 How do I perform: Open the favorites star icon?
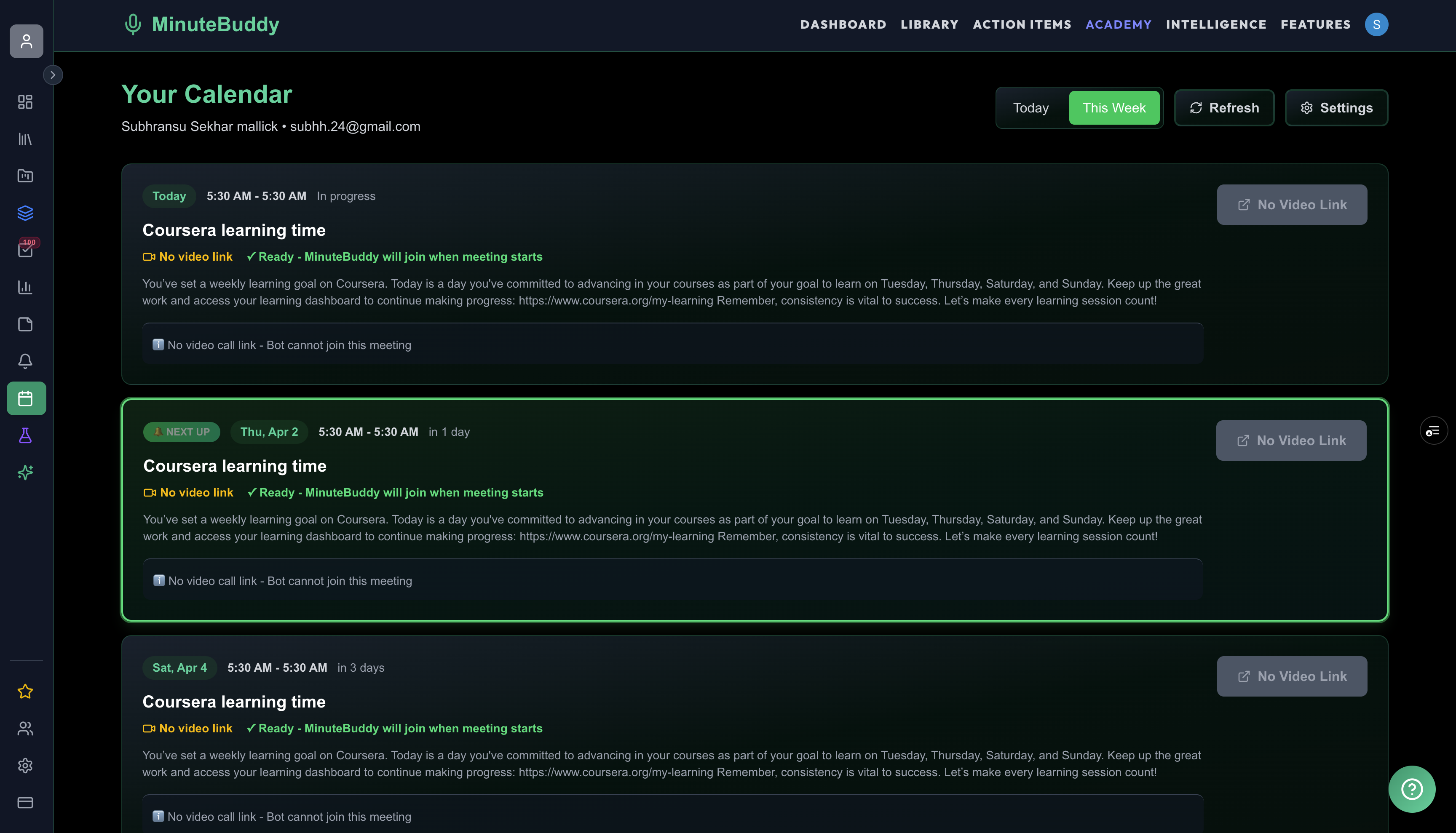pyautogui.click(x=25, y=691)
